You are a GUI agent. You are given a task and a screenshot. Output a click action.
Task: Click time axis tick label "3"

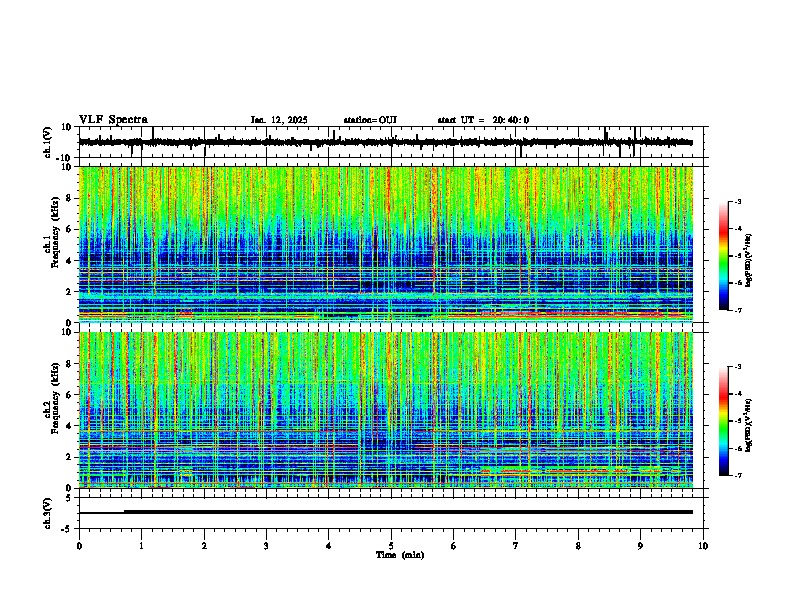[266, 546]
